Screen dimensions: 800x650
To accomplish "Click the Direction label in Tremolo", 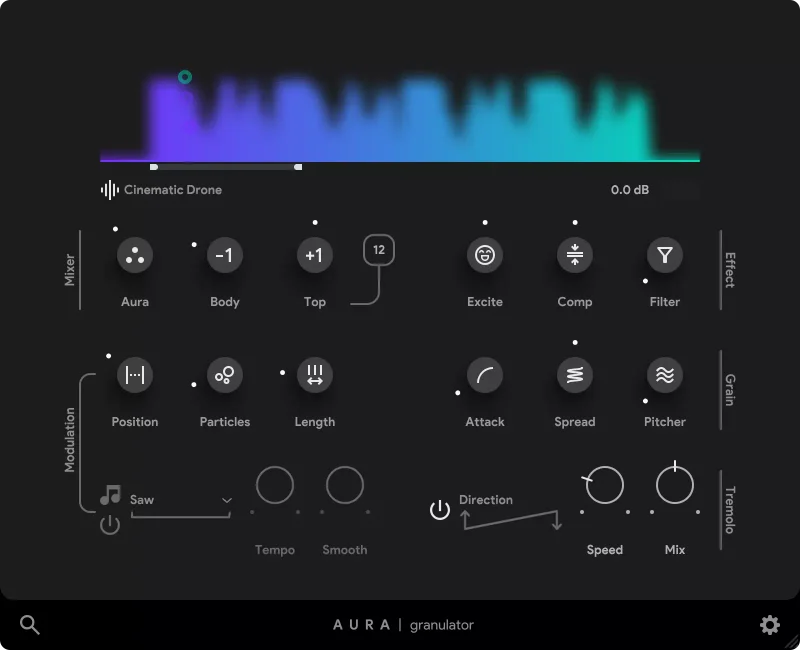I will coord(486,499).
